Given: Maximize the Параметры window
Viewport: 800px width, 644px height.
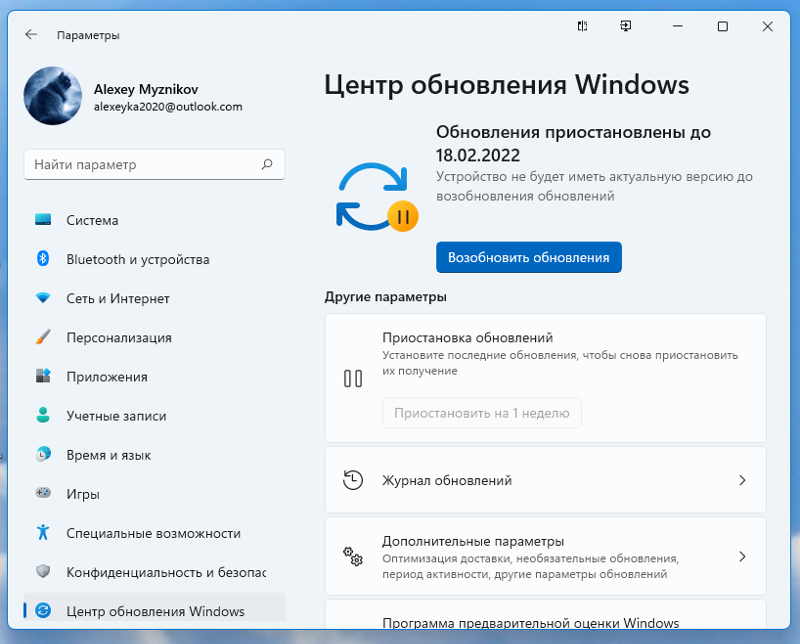Looking at the screenshot, I should point(722,26).
